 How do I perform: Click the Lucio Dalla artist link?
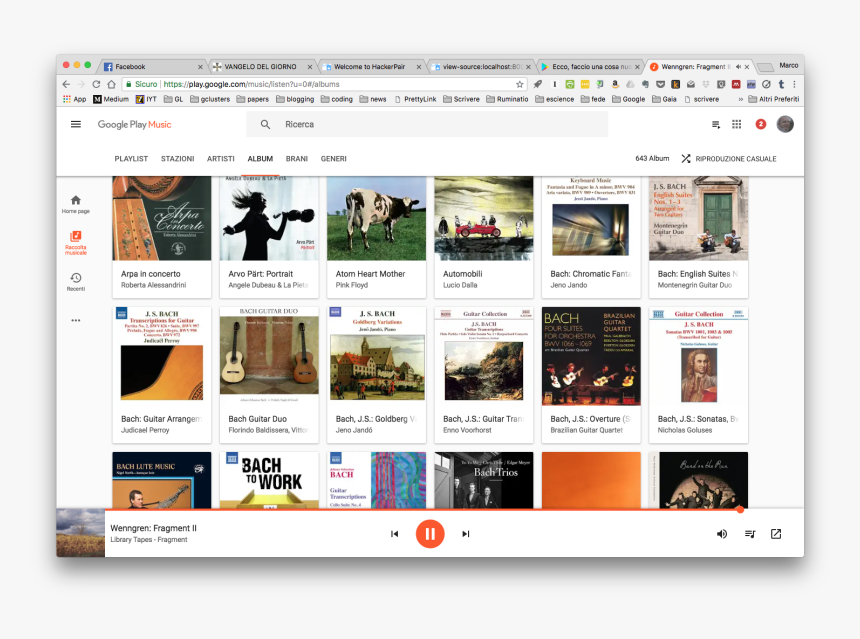(460, 285)
